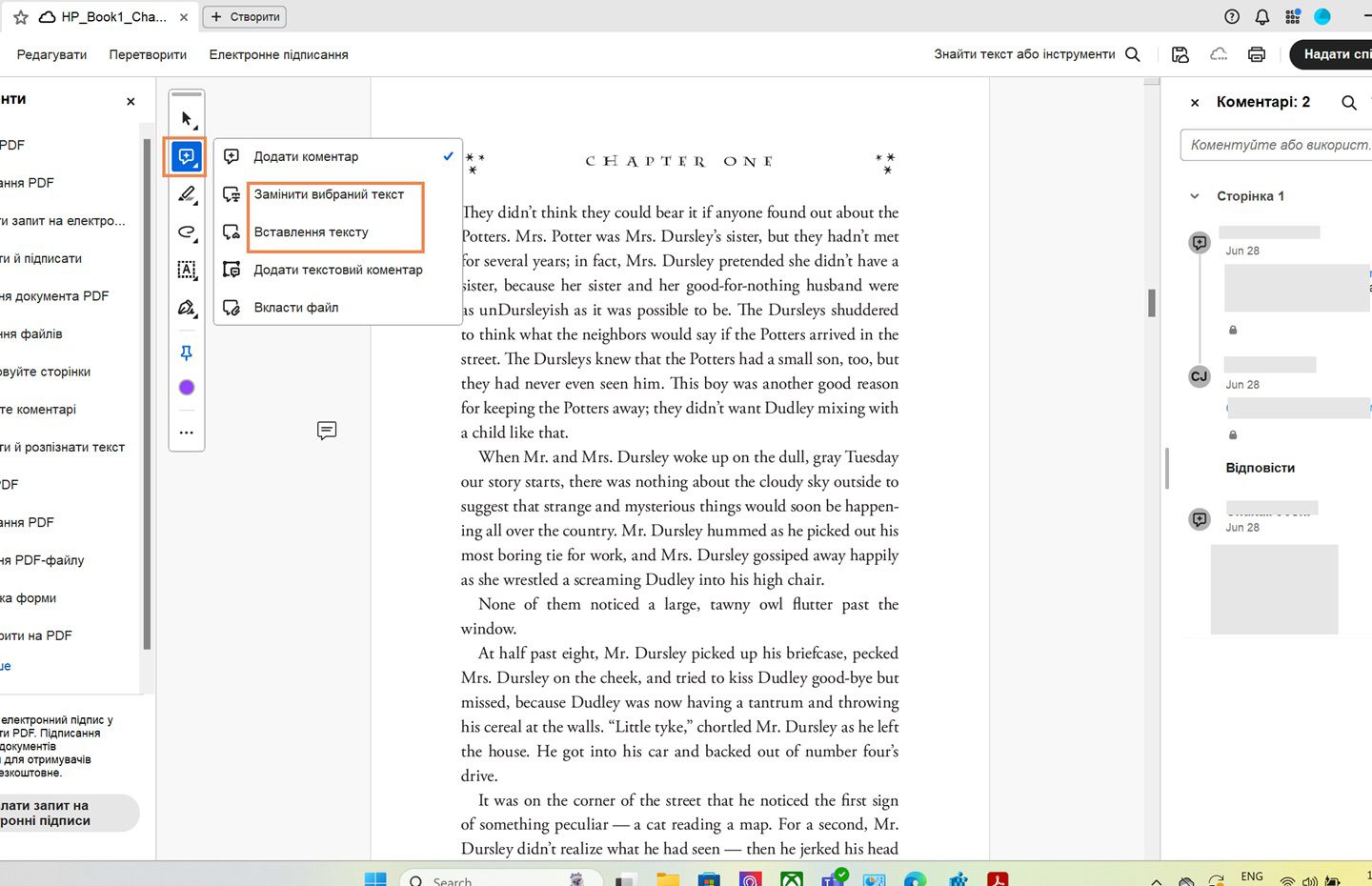Collapse the Сторінка 1 comments group

[x=1195, y=196]
